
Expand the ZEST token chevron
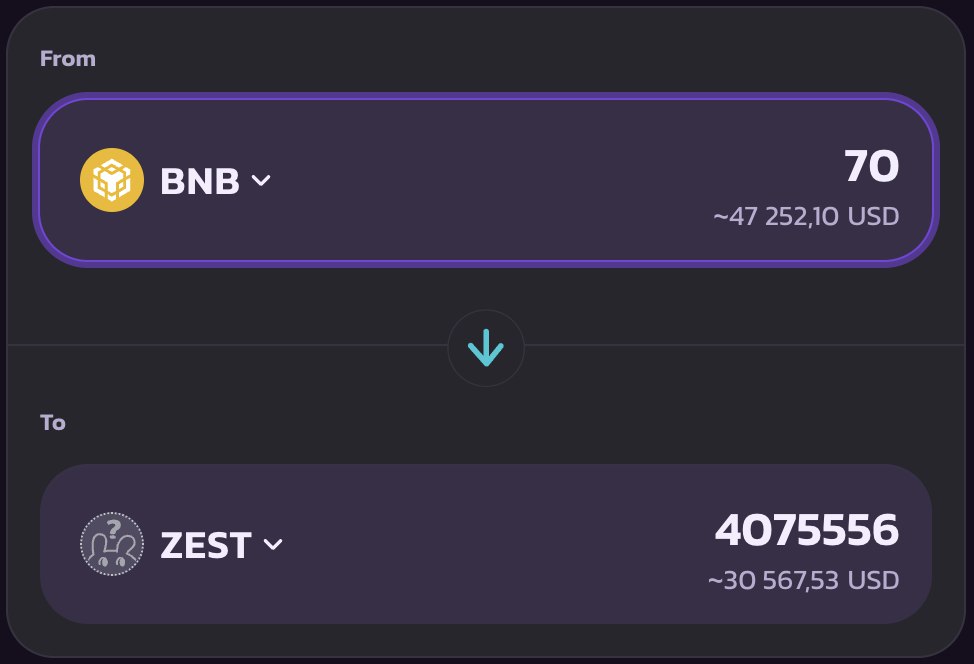pyautogui.click(x=273, y=545)
